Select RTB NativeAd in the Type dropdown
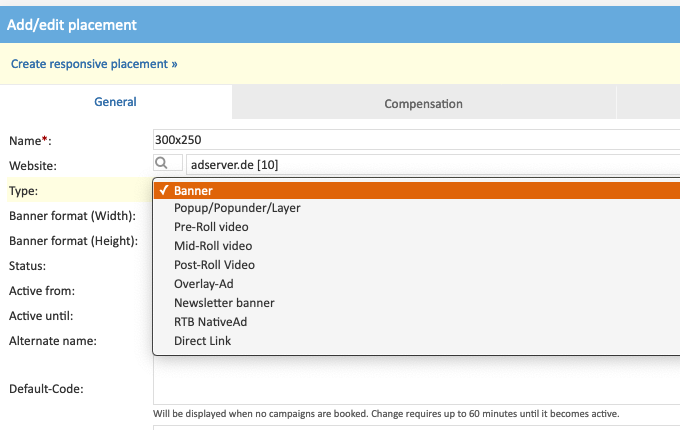680x430 pixels. click(417, 322)
